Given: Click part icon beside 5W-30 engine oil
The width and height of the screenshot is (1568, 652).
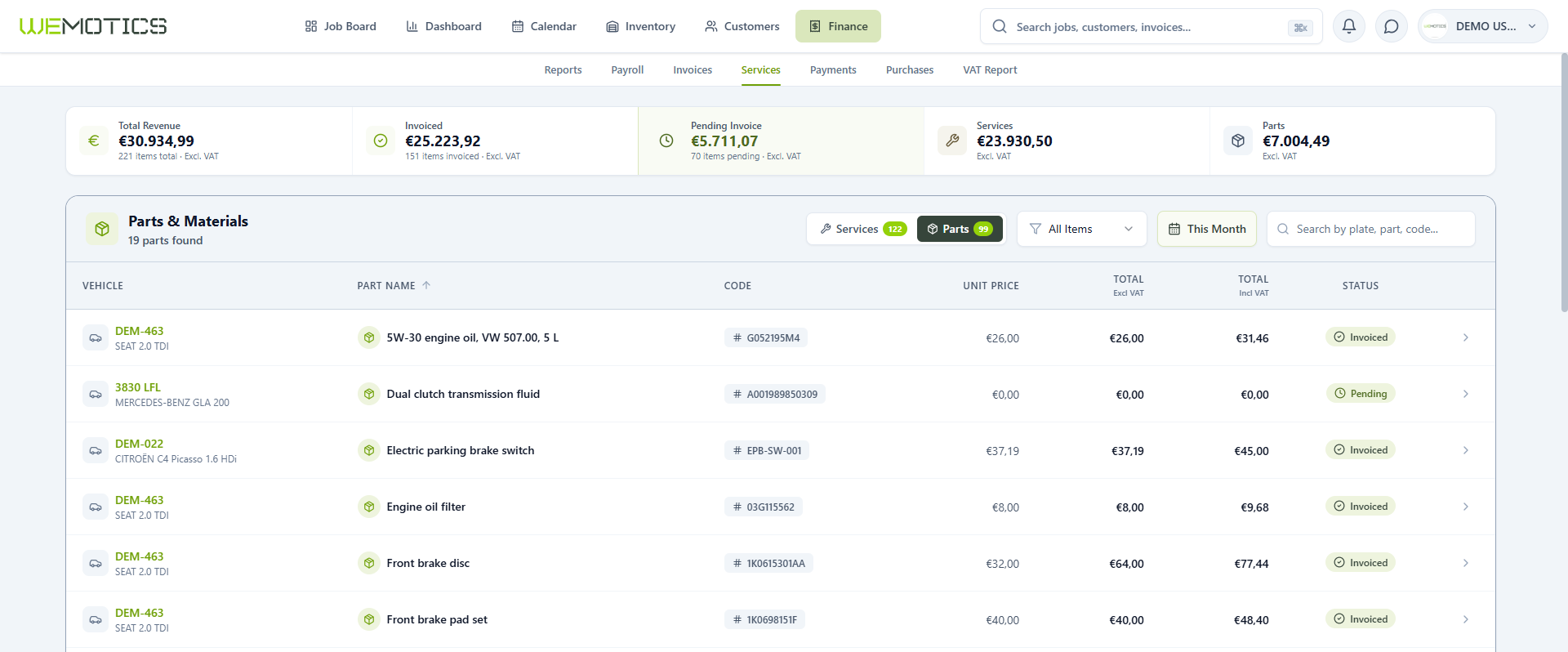Looking at the screenshot, I should 369,337.
